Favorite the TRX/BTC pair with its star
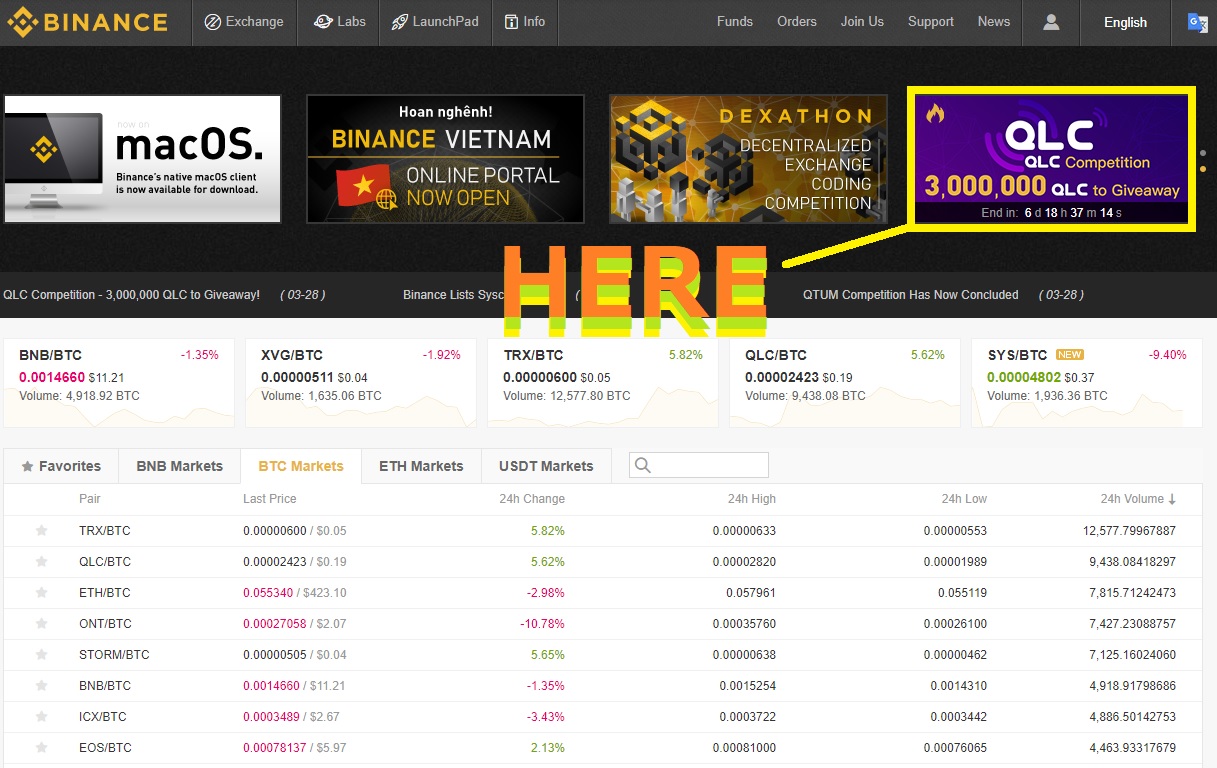 (42, 531)
